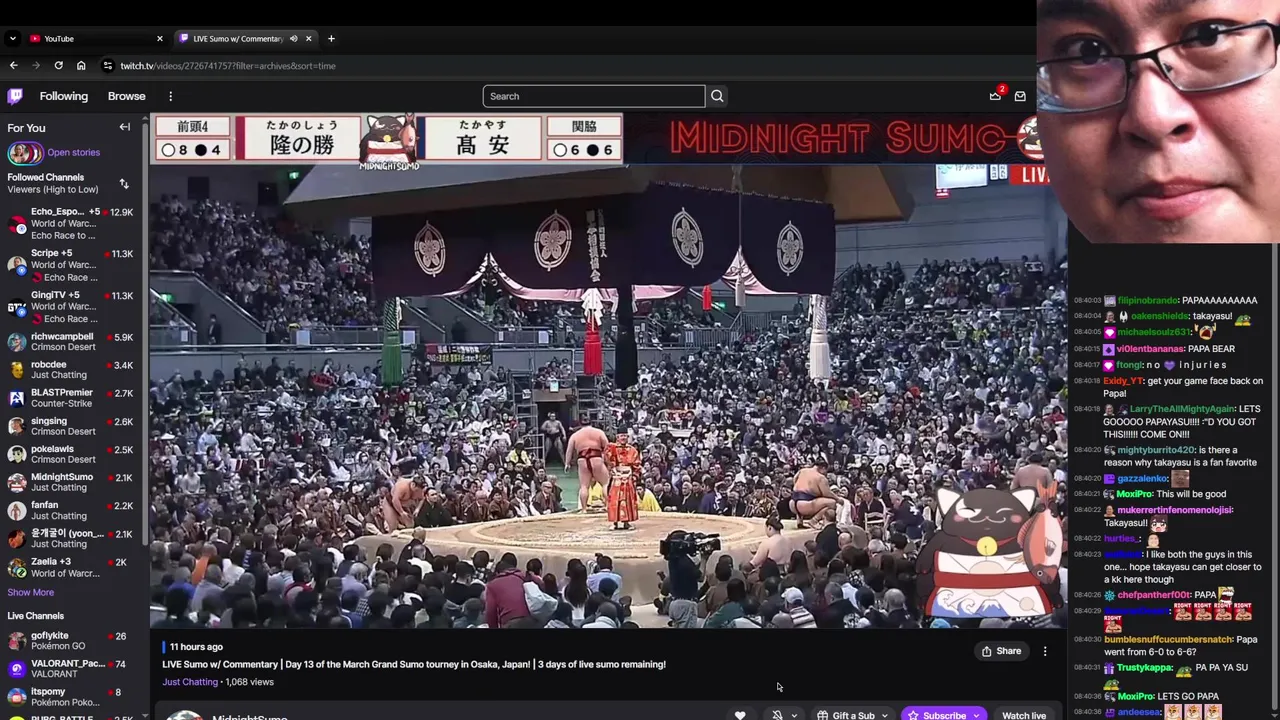1280x720 pixels.
Task: Open robcdee channel in sidebar
Action: [x=70, y=369]
